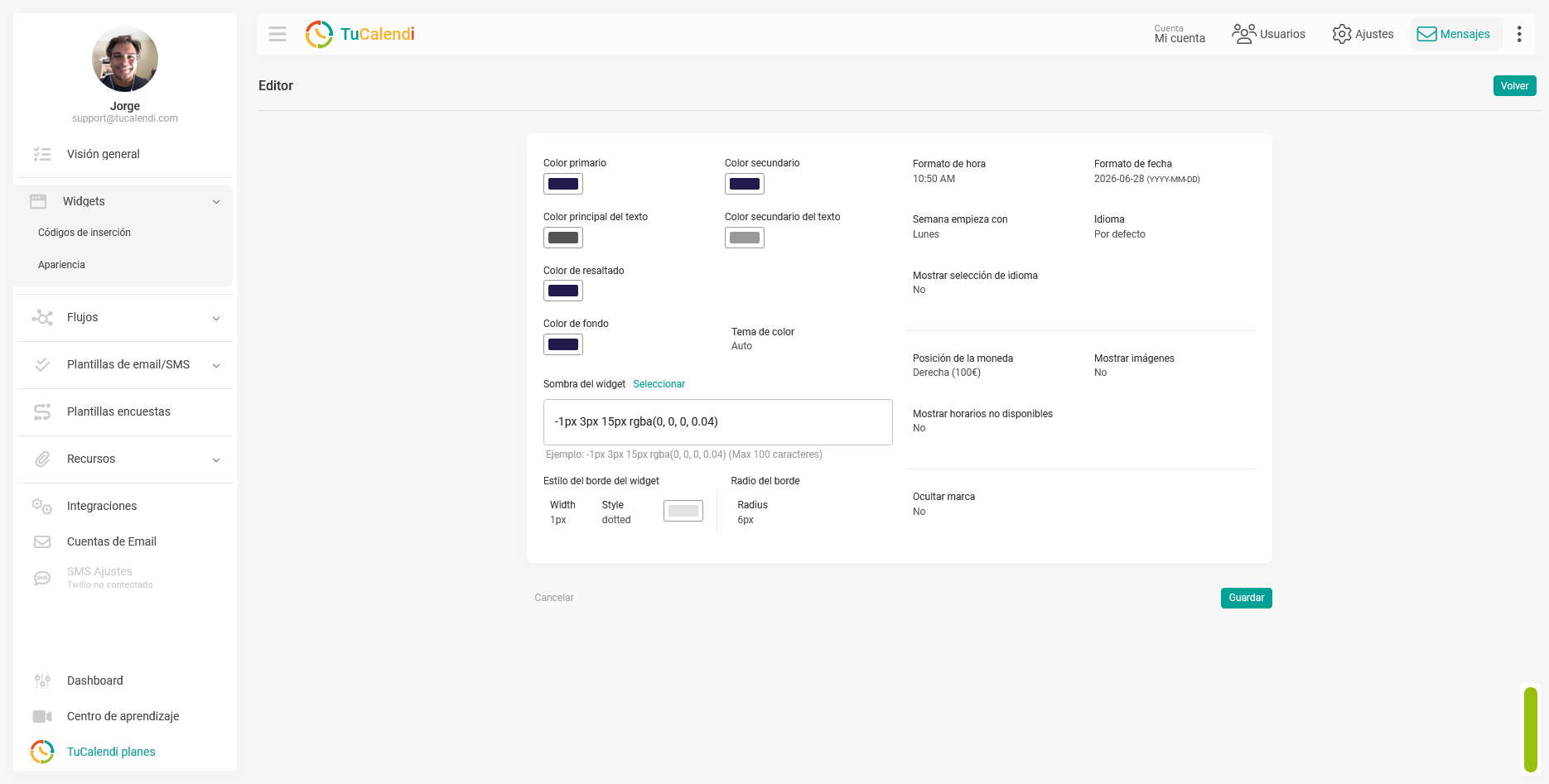Toggle Mostrar horarios no disponibles value

(x=919, y=428)
